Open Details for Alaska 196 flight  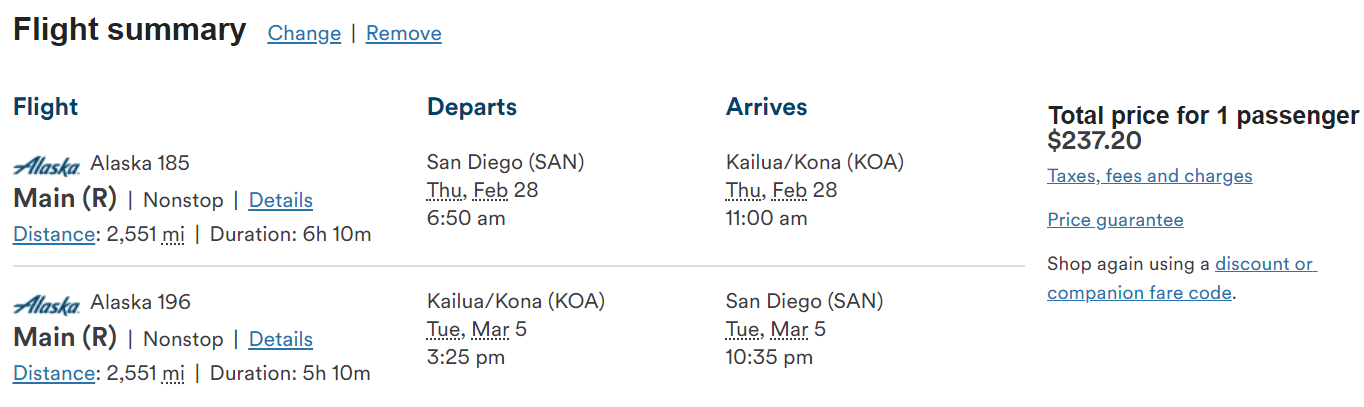tap(280, 340)
